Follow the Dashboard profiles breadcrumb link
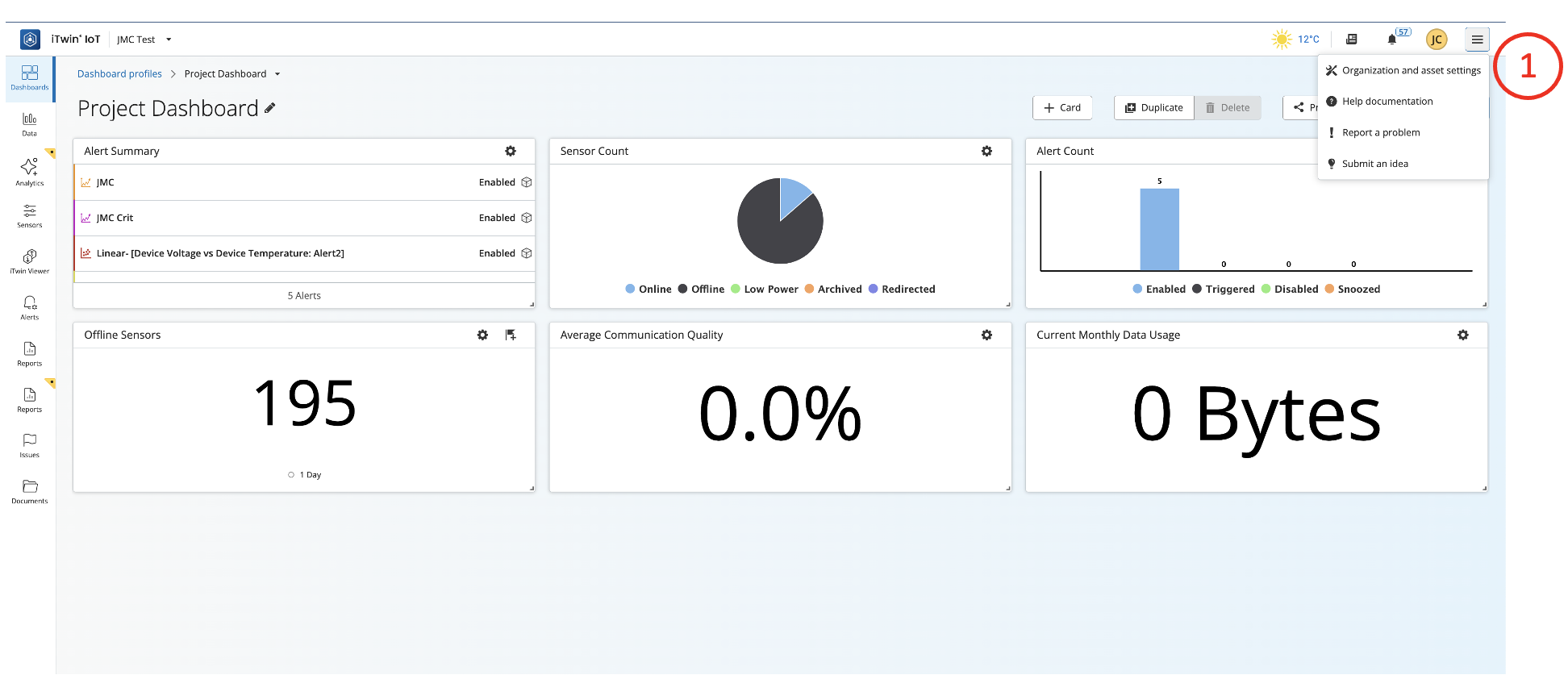Image resolution: width=1568 pixels, height=700 pixels. (119, 73)
